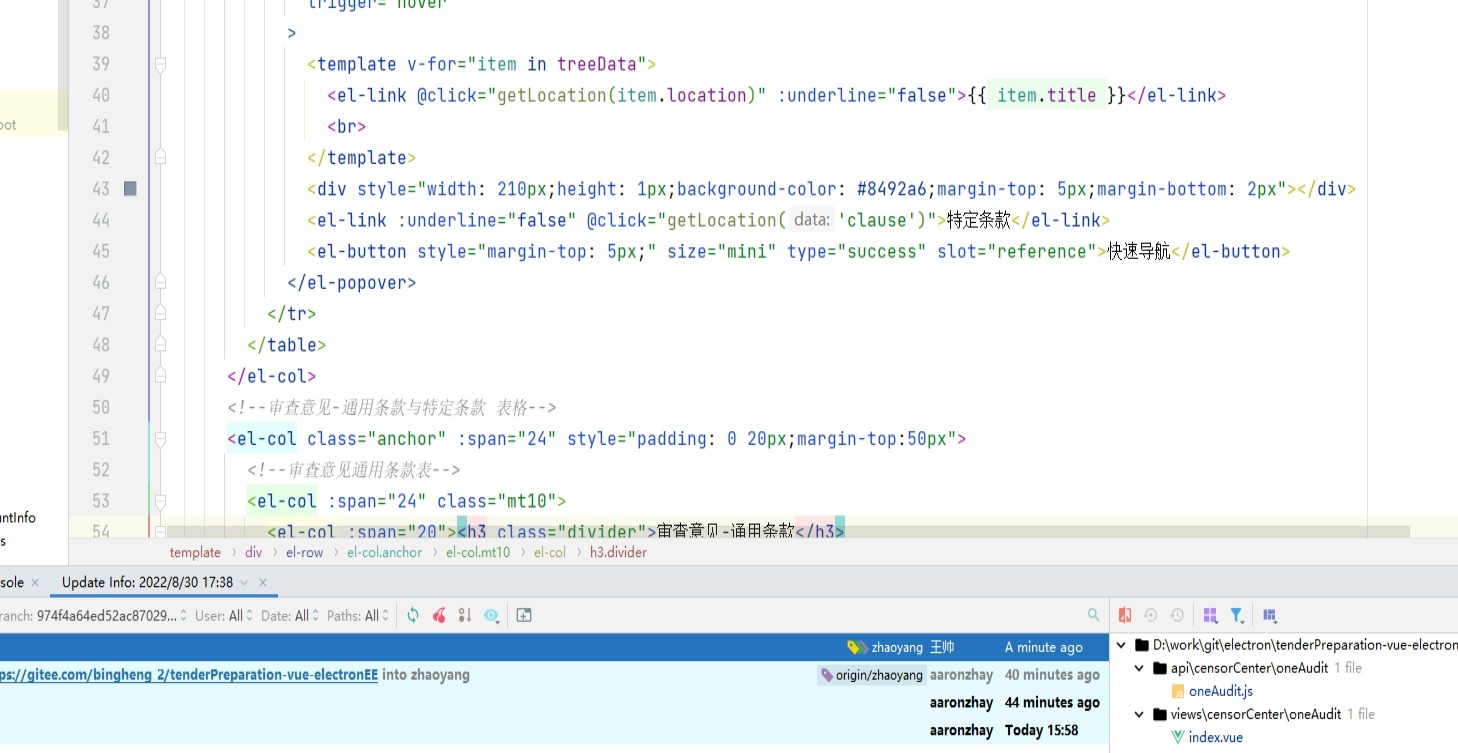The width and height of the screenshot is (1458, 753).
Task: Collapse the api\censorCenter\oneAudit folder
Action: 1140,668
